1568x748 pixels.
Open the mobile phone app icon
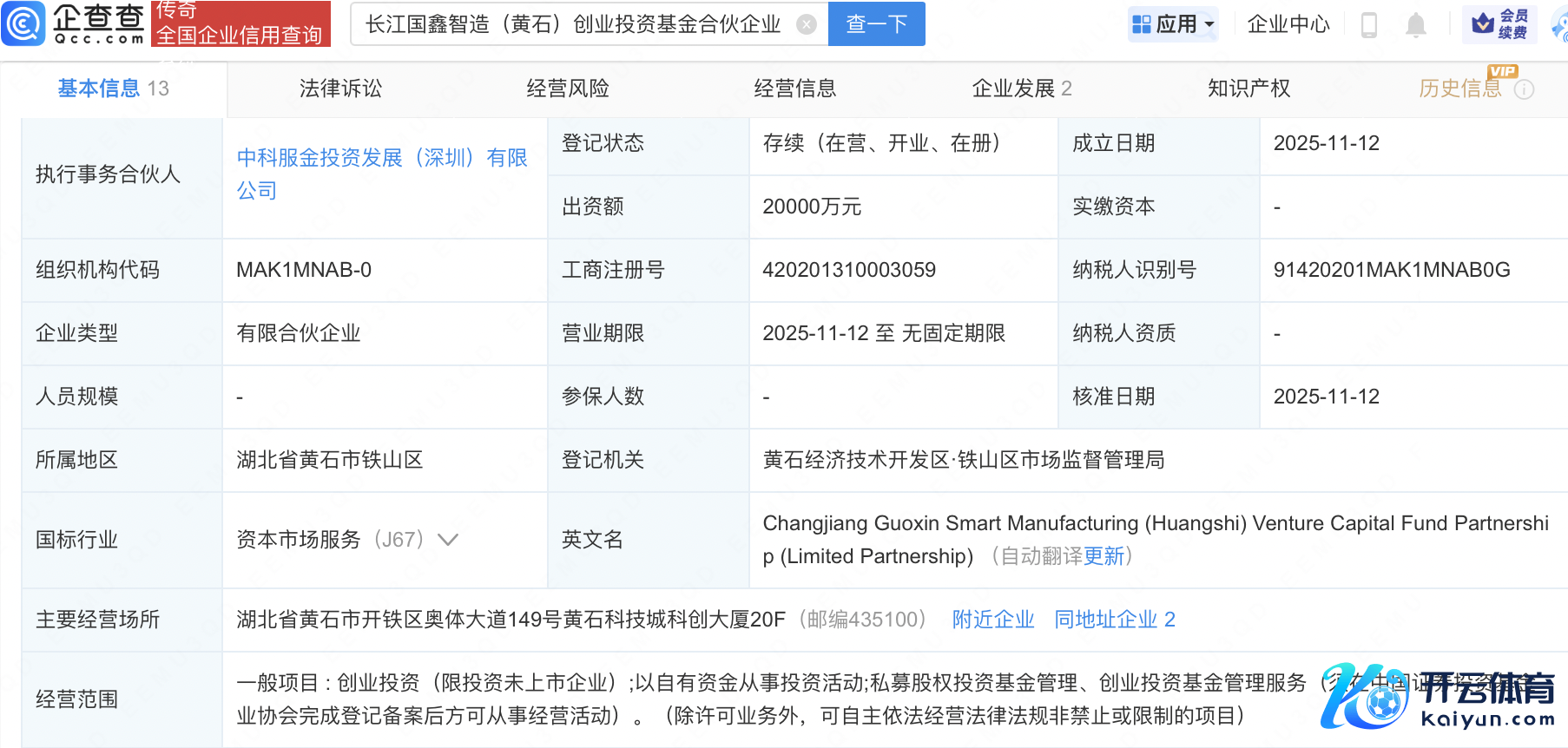[x=1369, y=25]
